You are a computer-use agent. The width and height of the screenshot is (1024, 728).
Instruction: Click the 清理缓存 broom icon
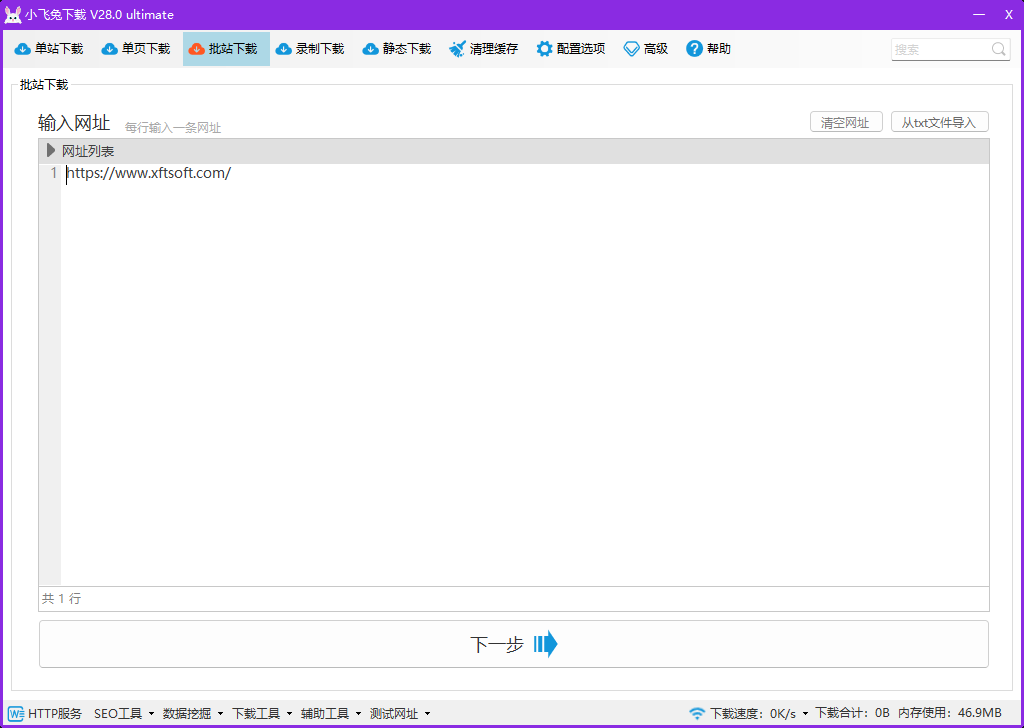[458, 49]
